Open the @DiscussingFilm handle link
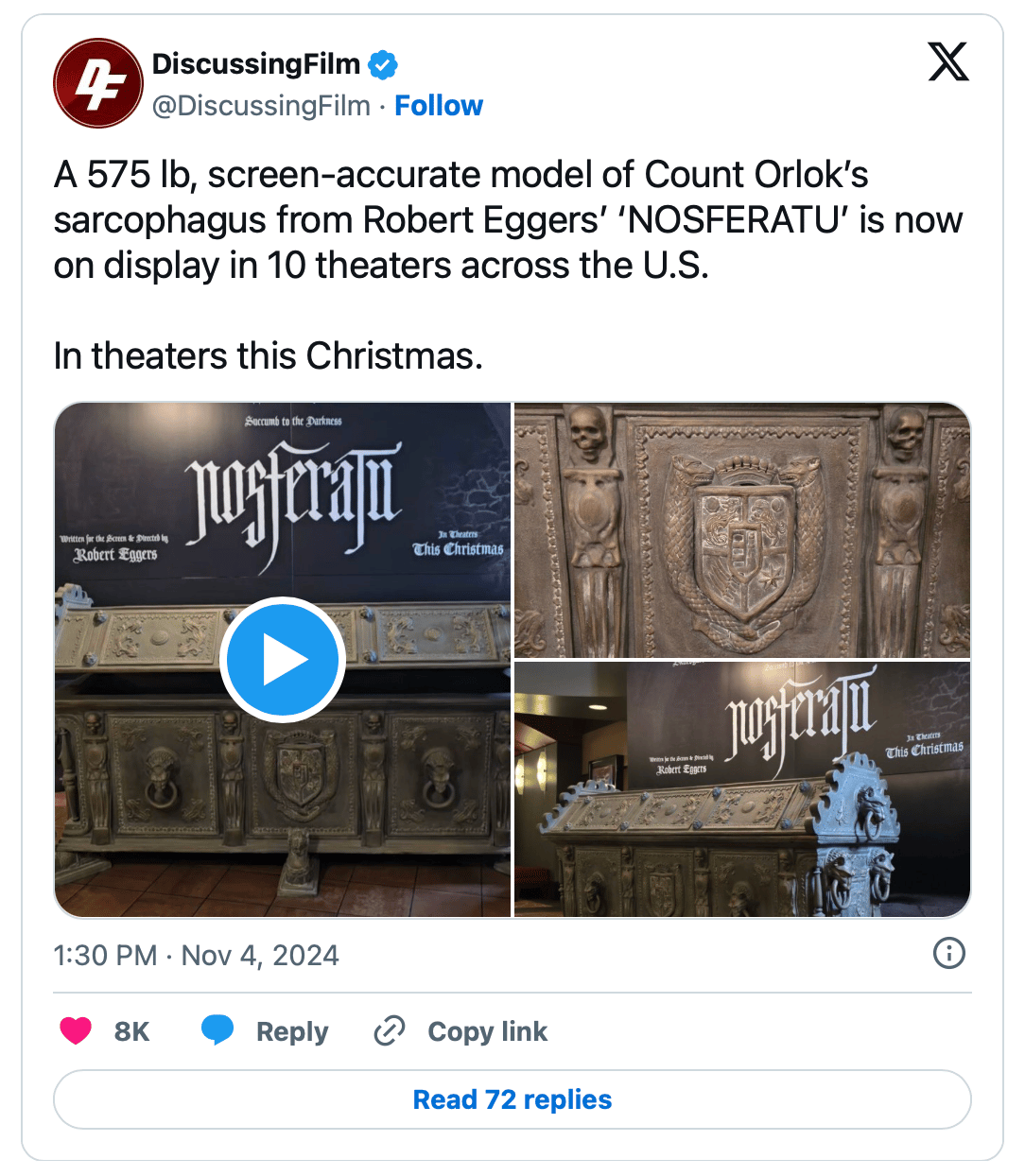Viewport: 1025px width, 1176px height. pos(262,106)
